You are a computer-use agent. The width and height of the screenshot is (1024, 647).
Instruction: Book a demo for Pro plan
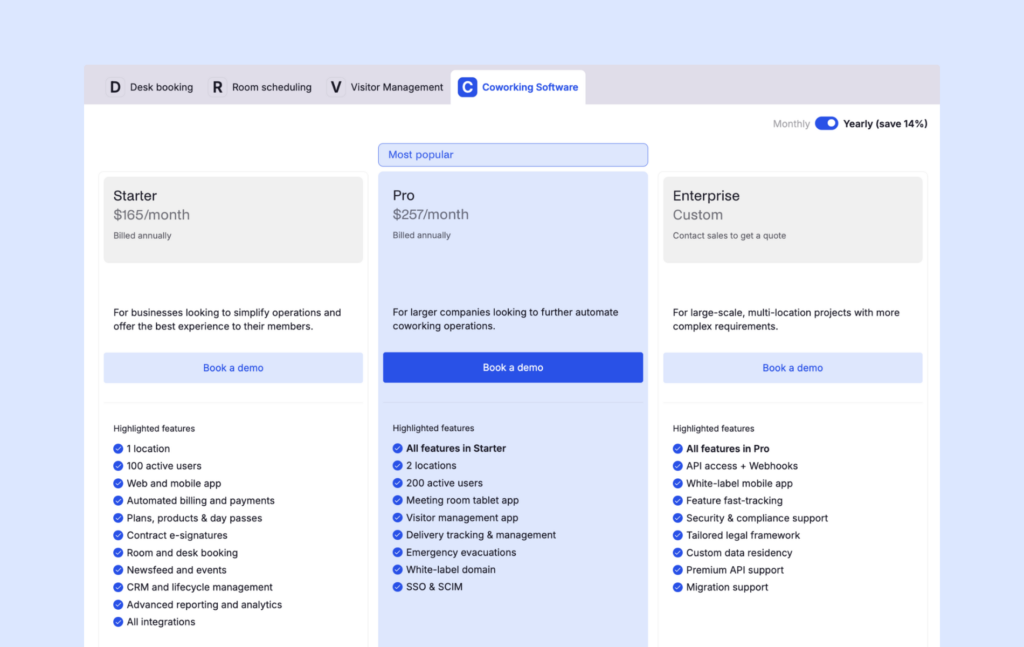513,368
